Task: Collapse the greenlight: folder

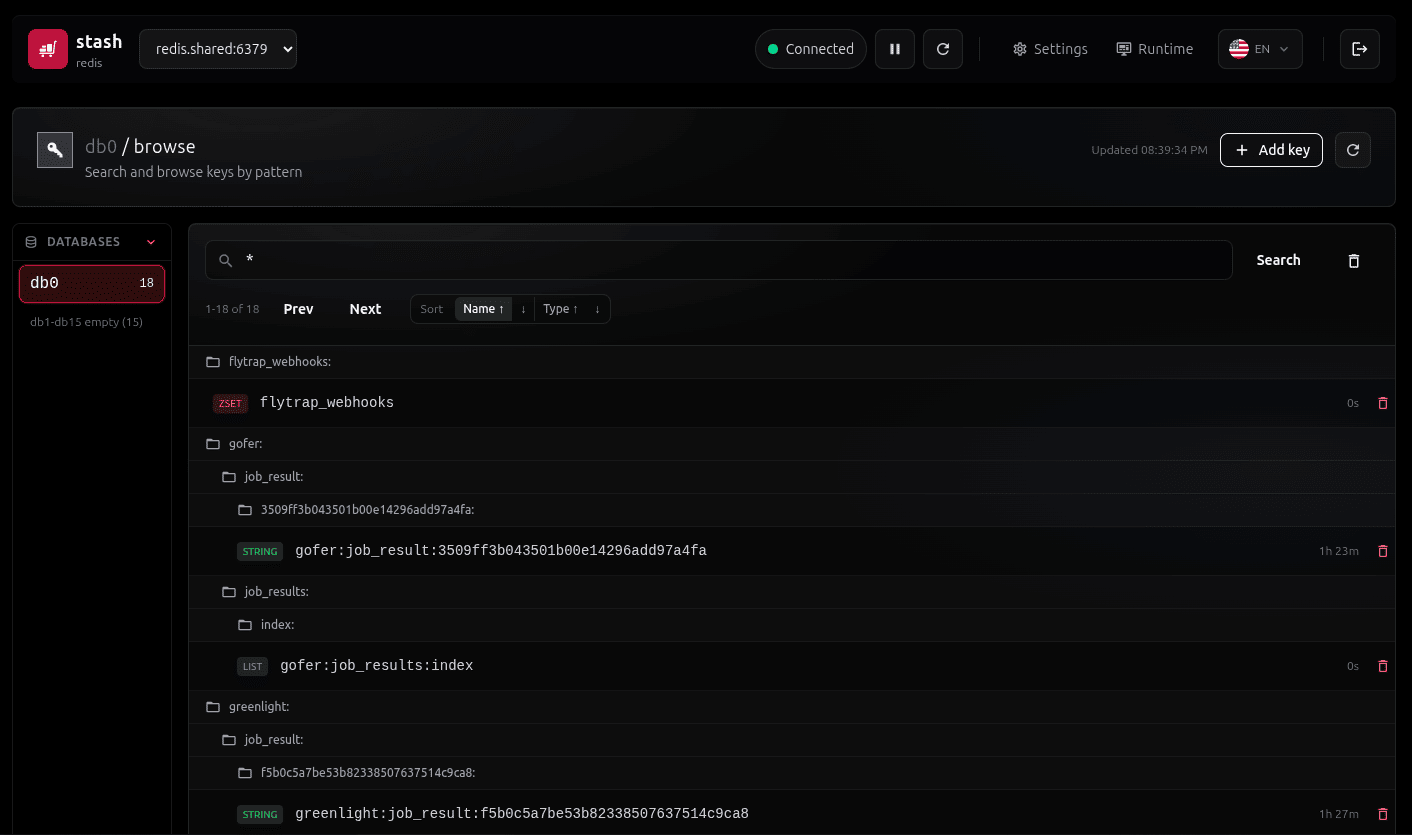Action: [x=791, y=707]
